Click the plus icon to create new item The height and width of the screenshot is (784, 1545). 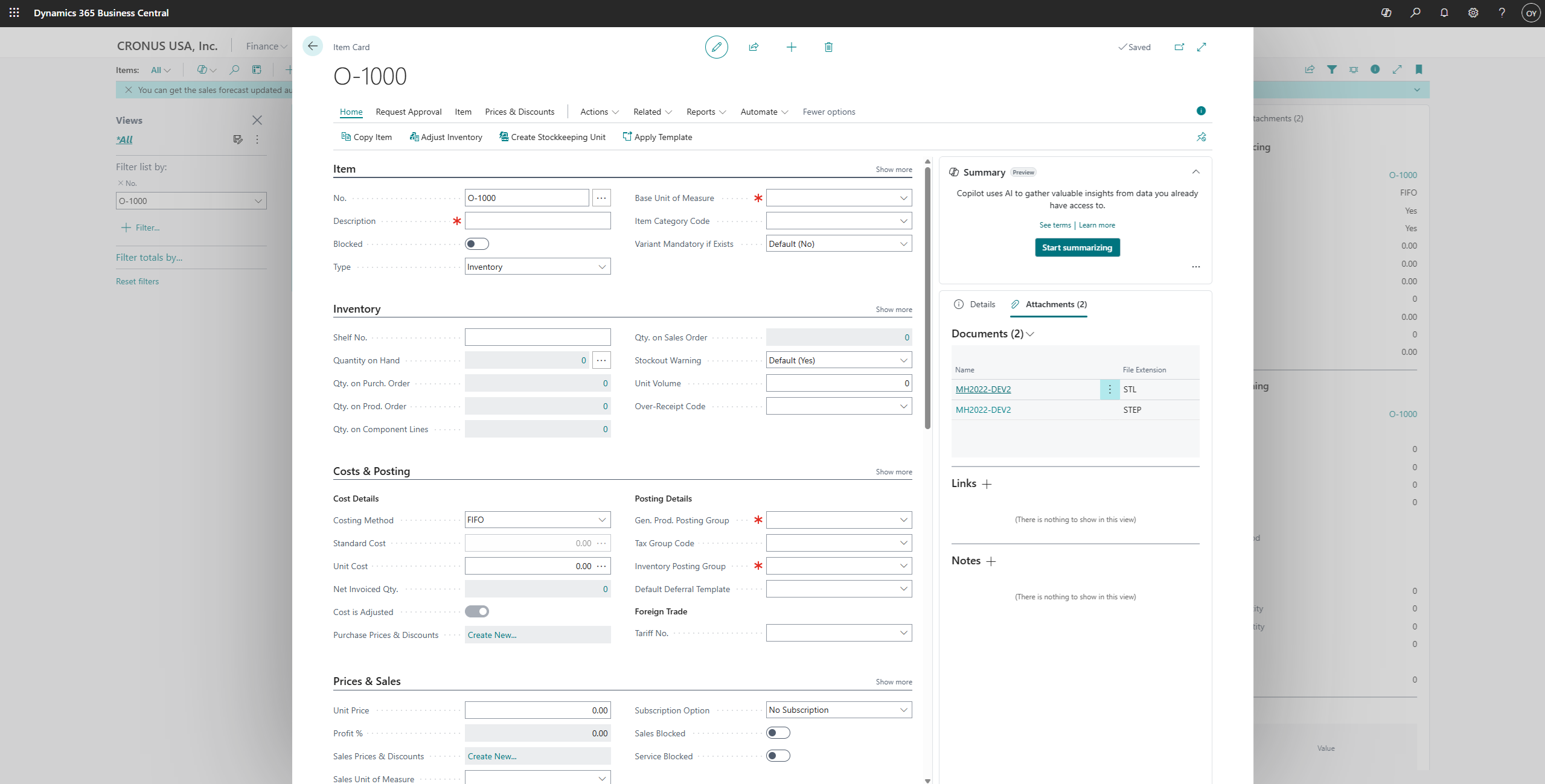(x=791, y=47)
